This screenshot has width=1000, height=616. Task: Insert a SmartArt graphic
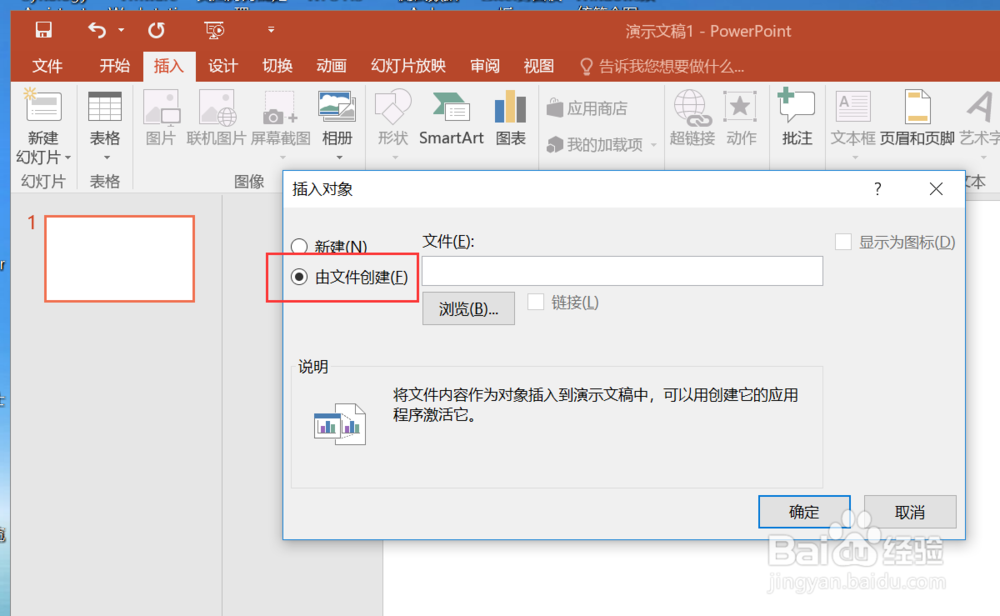coord(451,117)
